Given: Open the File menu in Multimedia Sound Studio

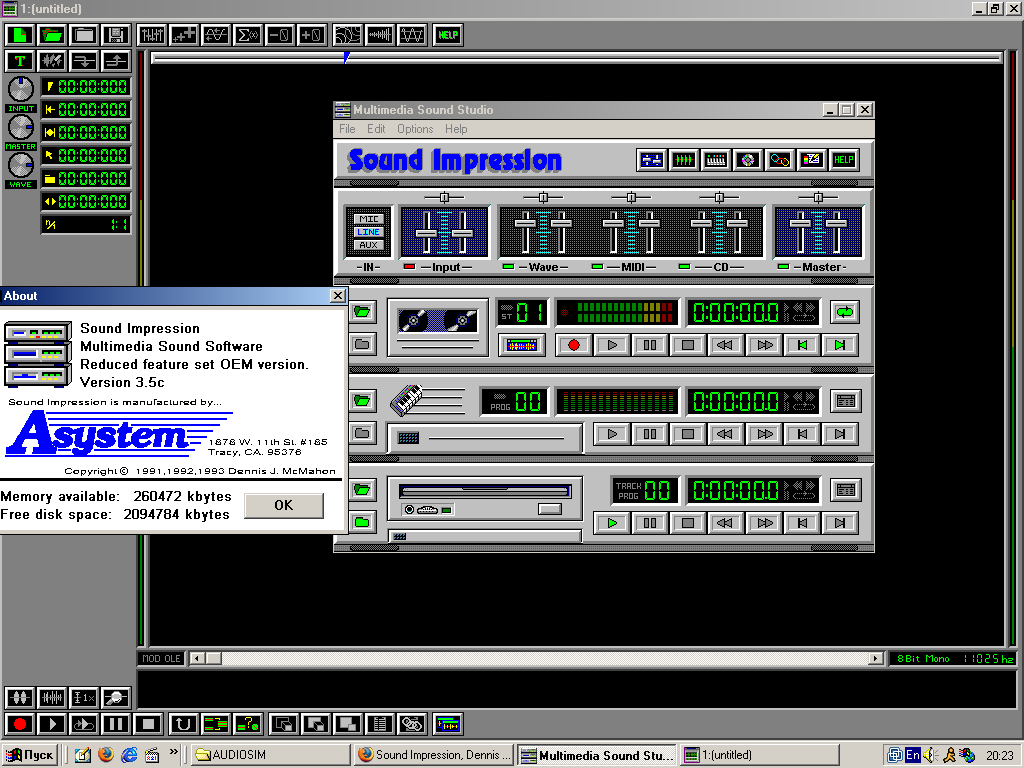Looking at the screenshot, I should click(x=347, y=129).
